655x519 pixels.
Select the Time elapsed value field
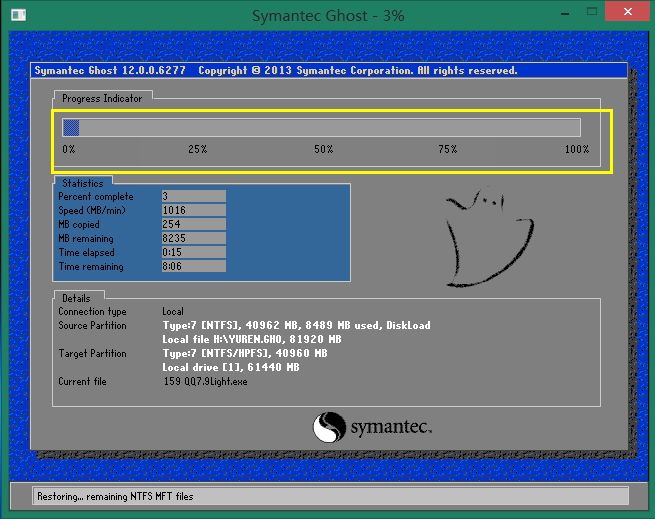coord(193,253)
